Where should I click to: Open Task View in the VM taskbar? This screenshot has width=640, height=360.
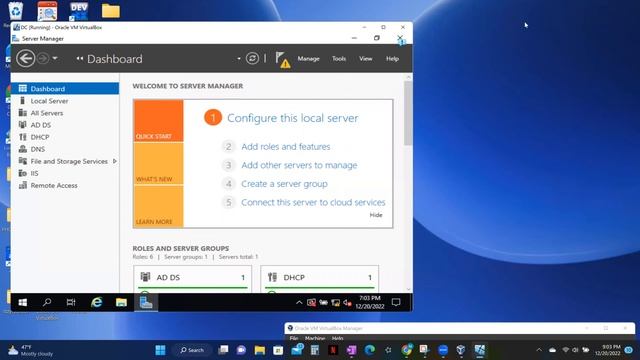[71, 302]
